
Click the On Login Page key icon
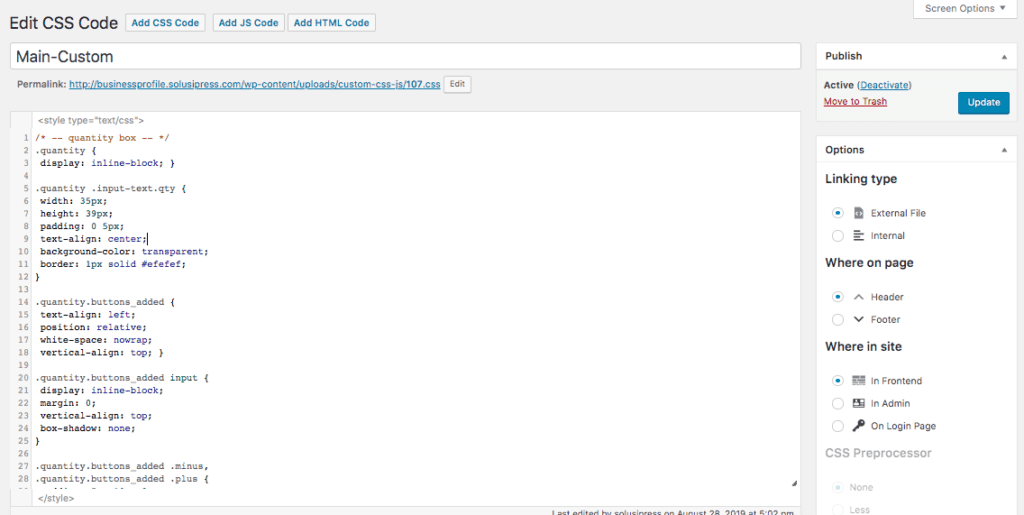click(858, 426)
